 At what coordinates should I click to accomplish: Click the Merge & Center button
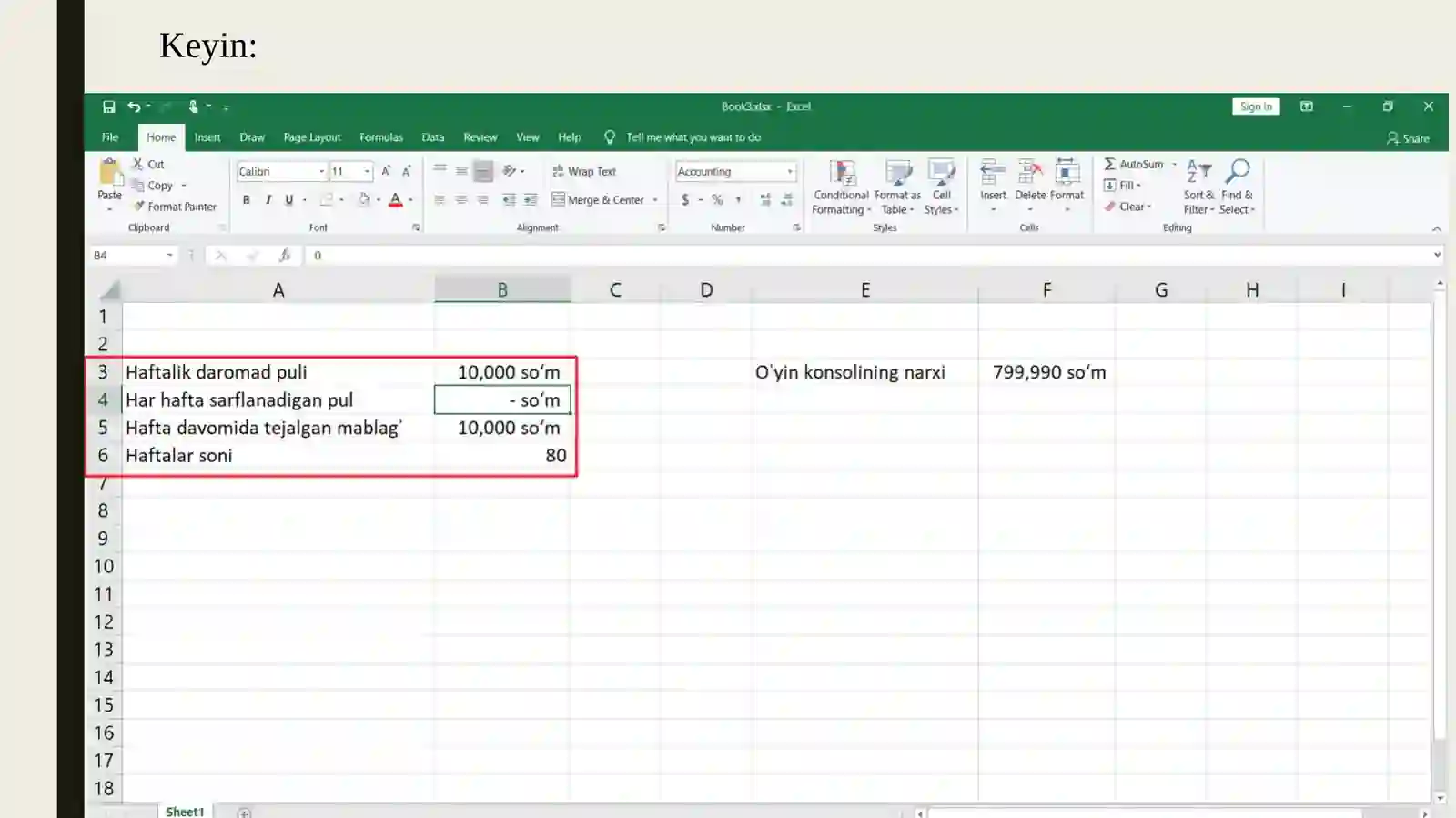coord(598,199)
